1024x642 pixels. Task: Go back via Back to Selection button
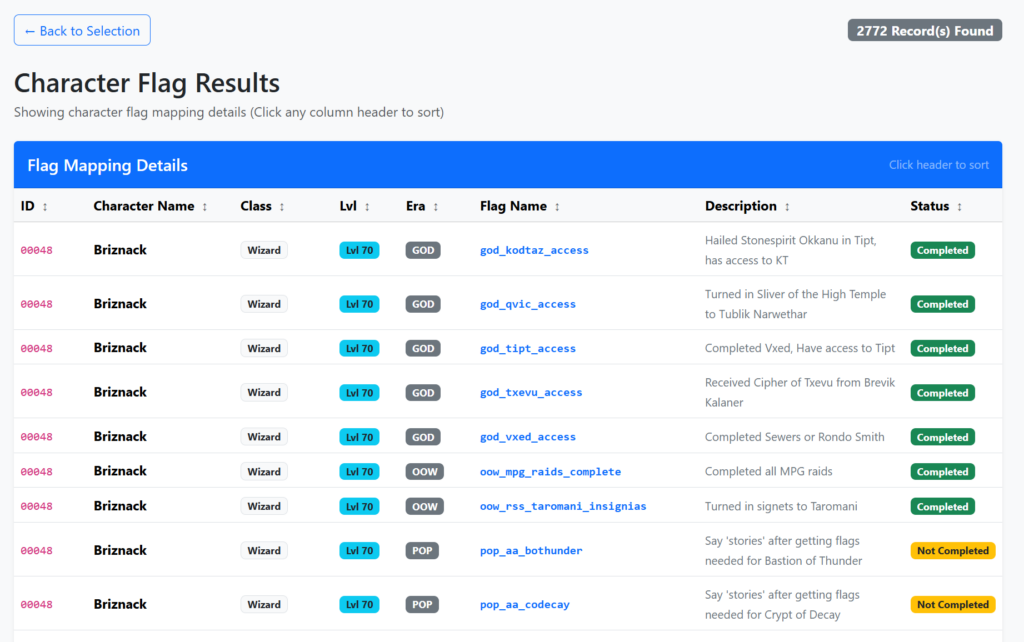coord(82,31)
